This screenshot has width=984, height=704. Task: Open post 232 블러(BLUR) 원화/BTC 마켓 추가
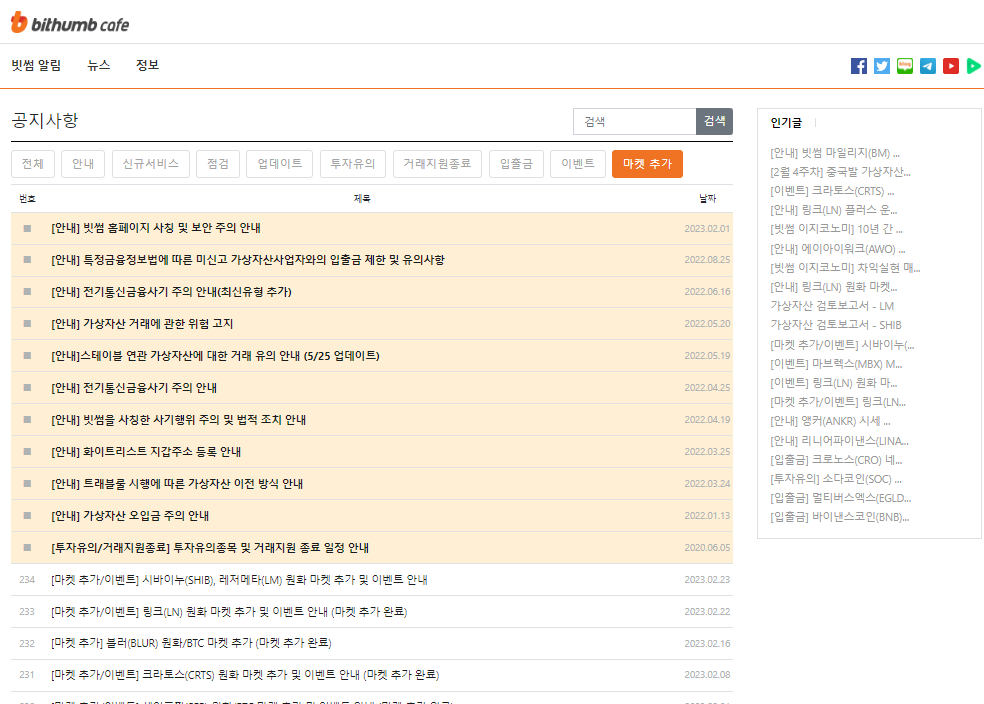point(191,643)
